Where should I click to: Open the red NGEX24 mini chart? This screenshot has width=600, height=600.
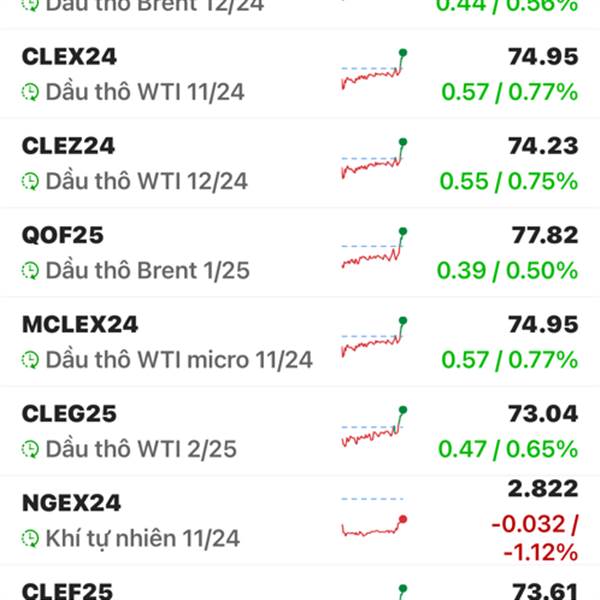[374, 517]
